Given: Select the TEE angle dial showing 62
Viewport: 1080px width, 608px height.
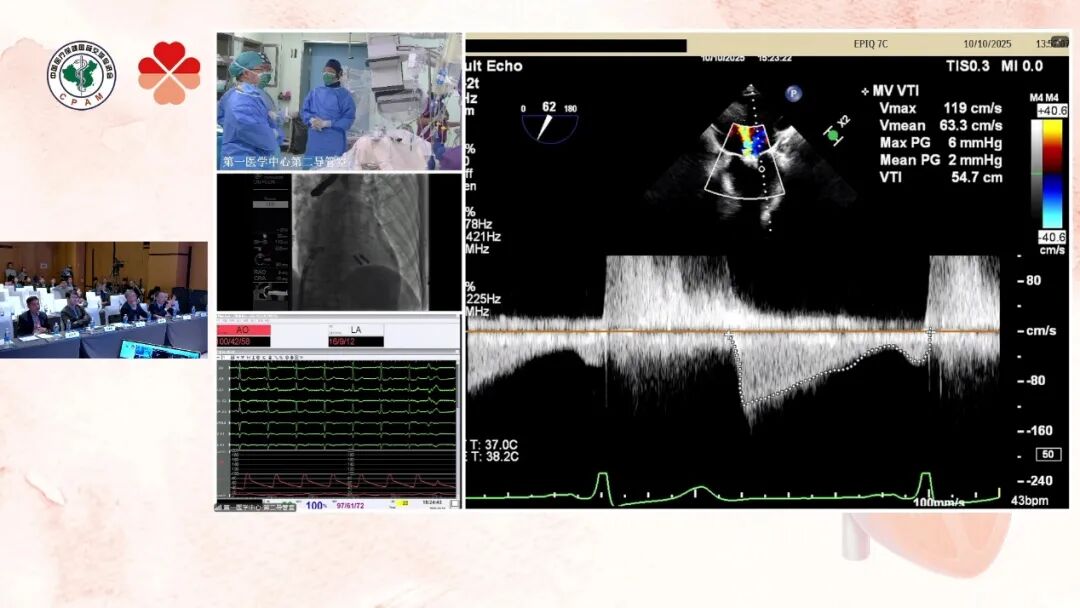Looking at the screenshot, I should (549, 122).
